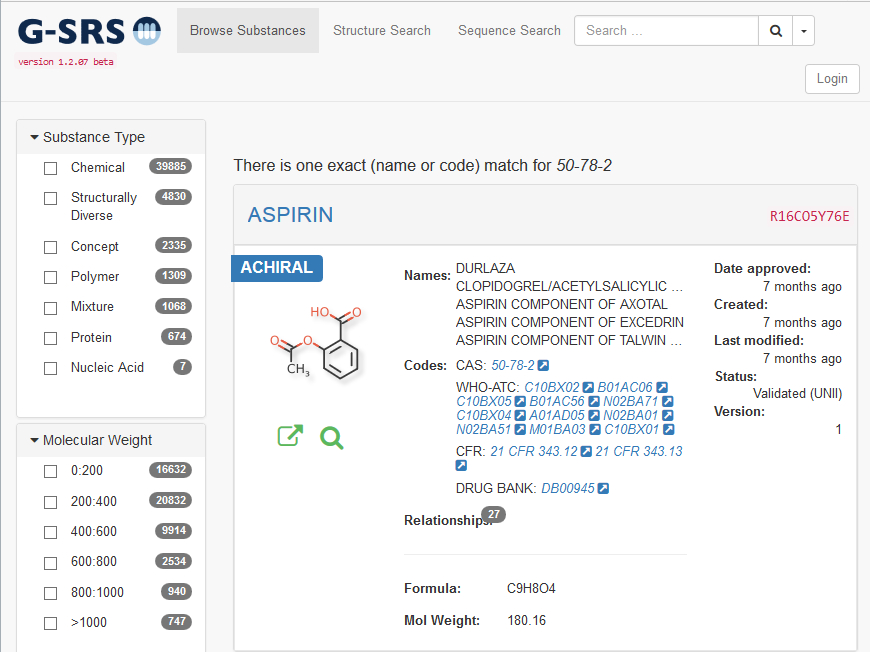Click name ASPIRIN COMPONENT OF AXOTAL

pyautogui.click(x=562, y=304)
